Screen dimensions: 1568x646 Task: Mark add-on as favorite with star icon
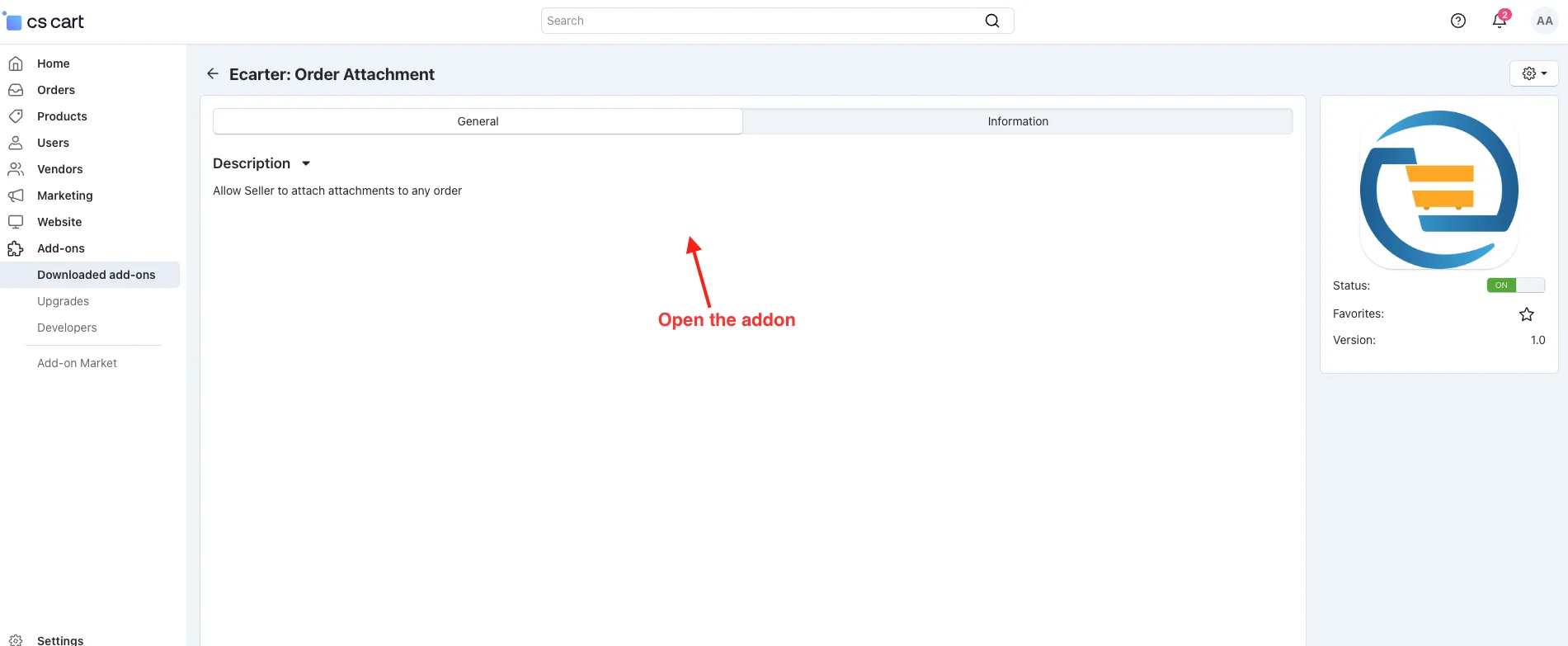point(1527,314)
